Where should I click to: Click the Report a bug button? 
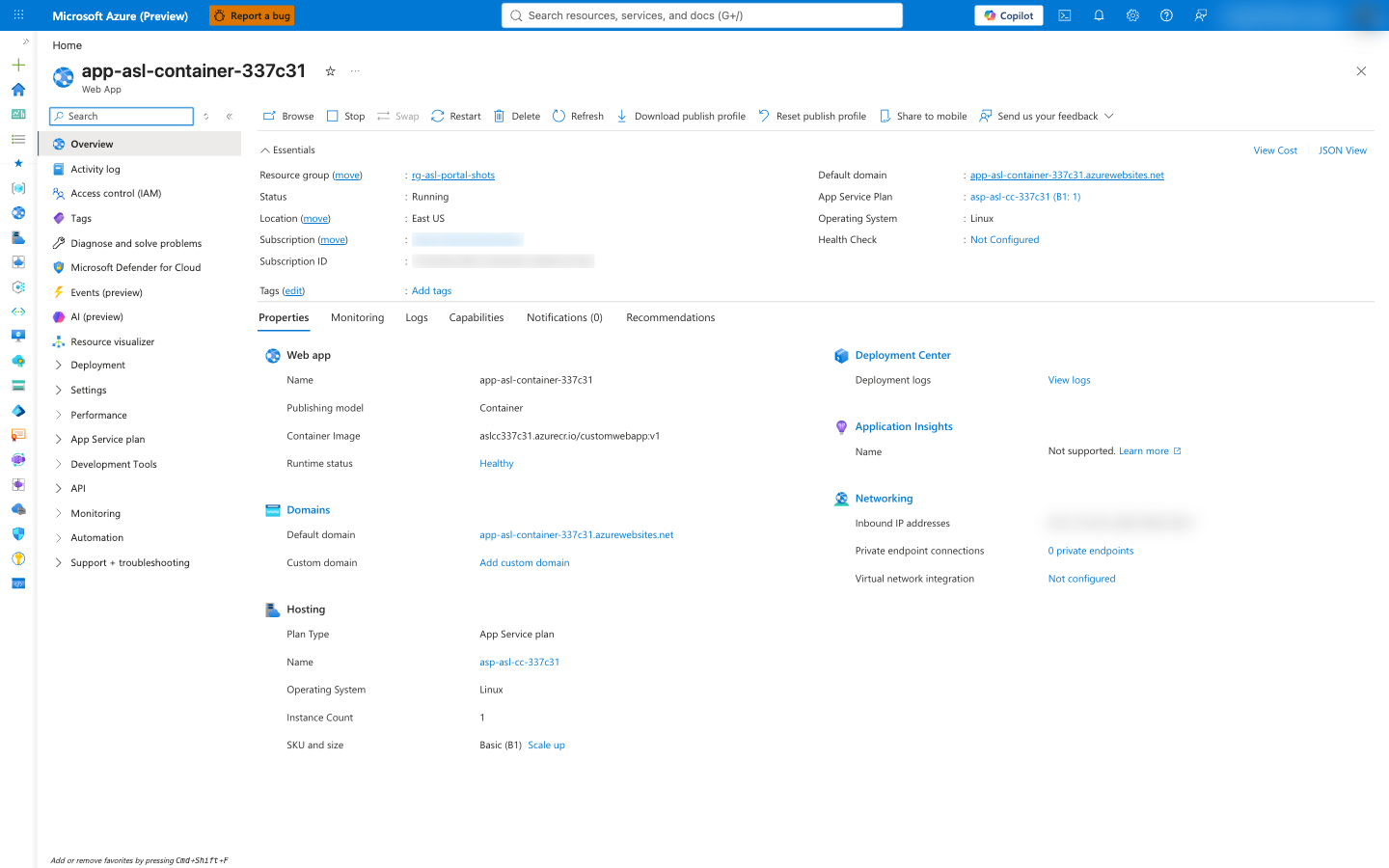point(252,15)
